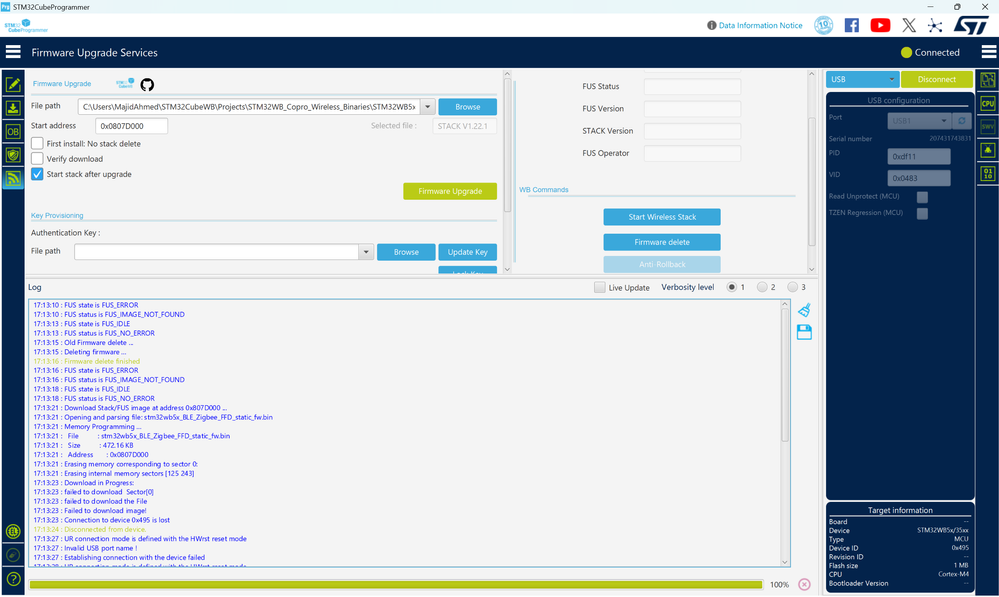The height and width of the screenshot is (597, 999).
Task: Open the help question mark icon
Action: coord(13,579)
